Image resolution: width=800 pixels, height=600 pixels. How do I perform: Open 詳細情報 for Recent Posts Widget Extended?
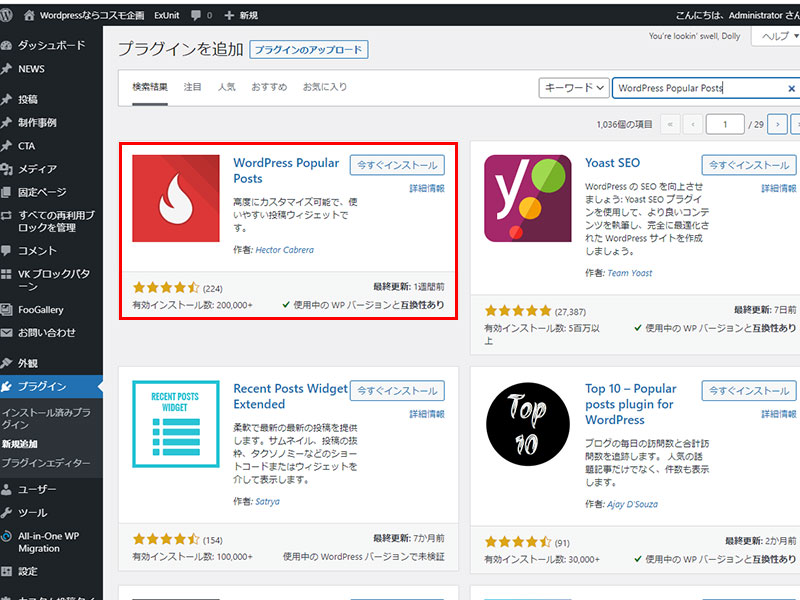coord(427,414)
